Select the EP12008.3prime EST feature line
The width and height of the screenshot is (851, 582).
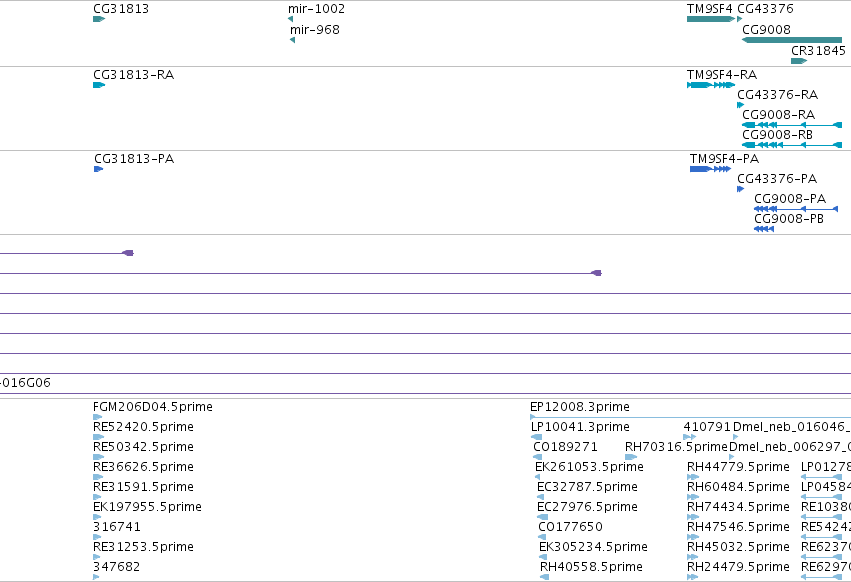click(690, 417)
